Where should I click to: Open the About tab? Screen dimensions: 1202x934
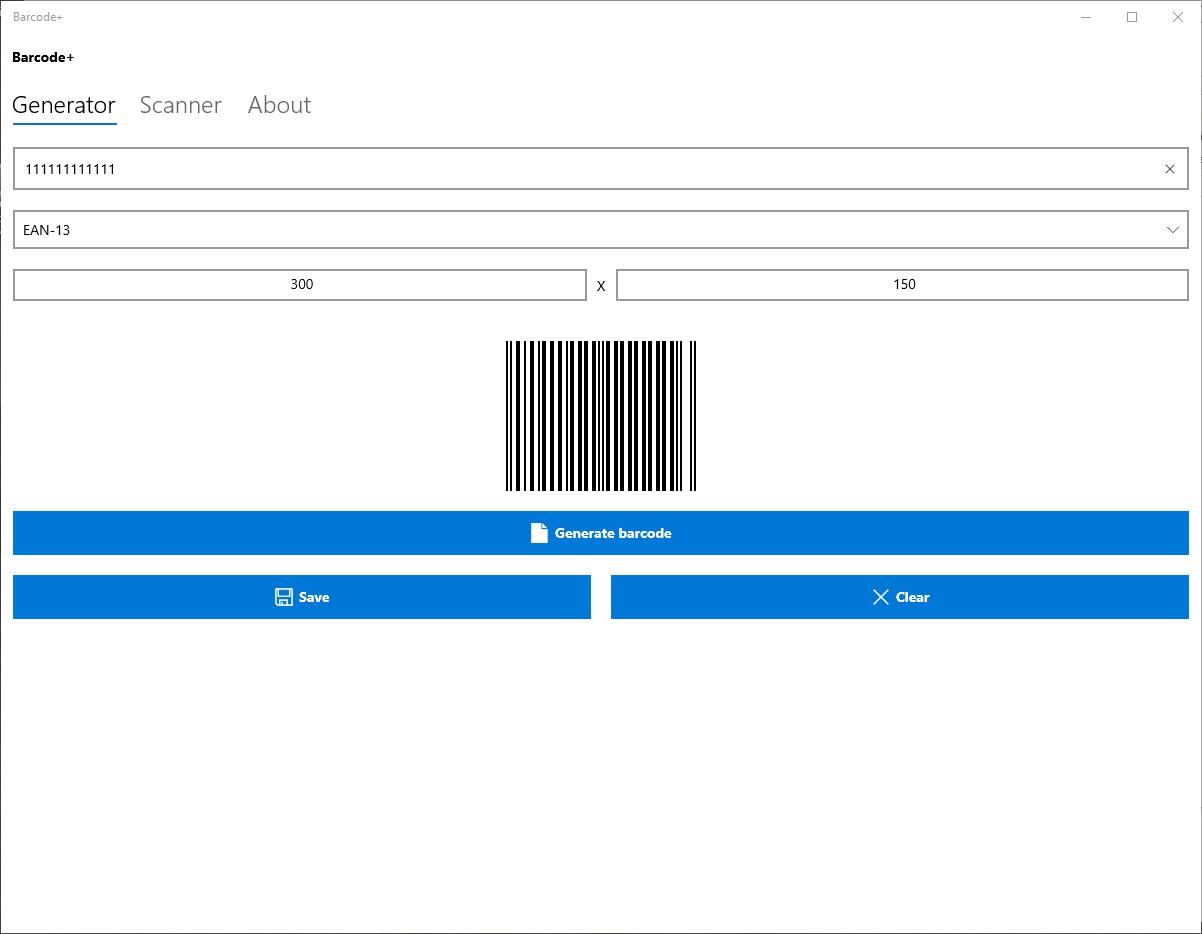[x=279, y=105]
